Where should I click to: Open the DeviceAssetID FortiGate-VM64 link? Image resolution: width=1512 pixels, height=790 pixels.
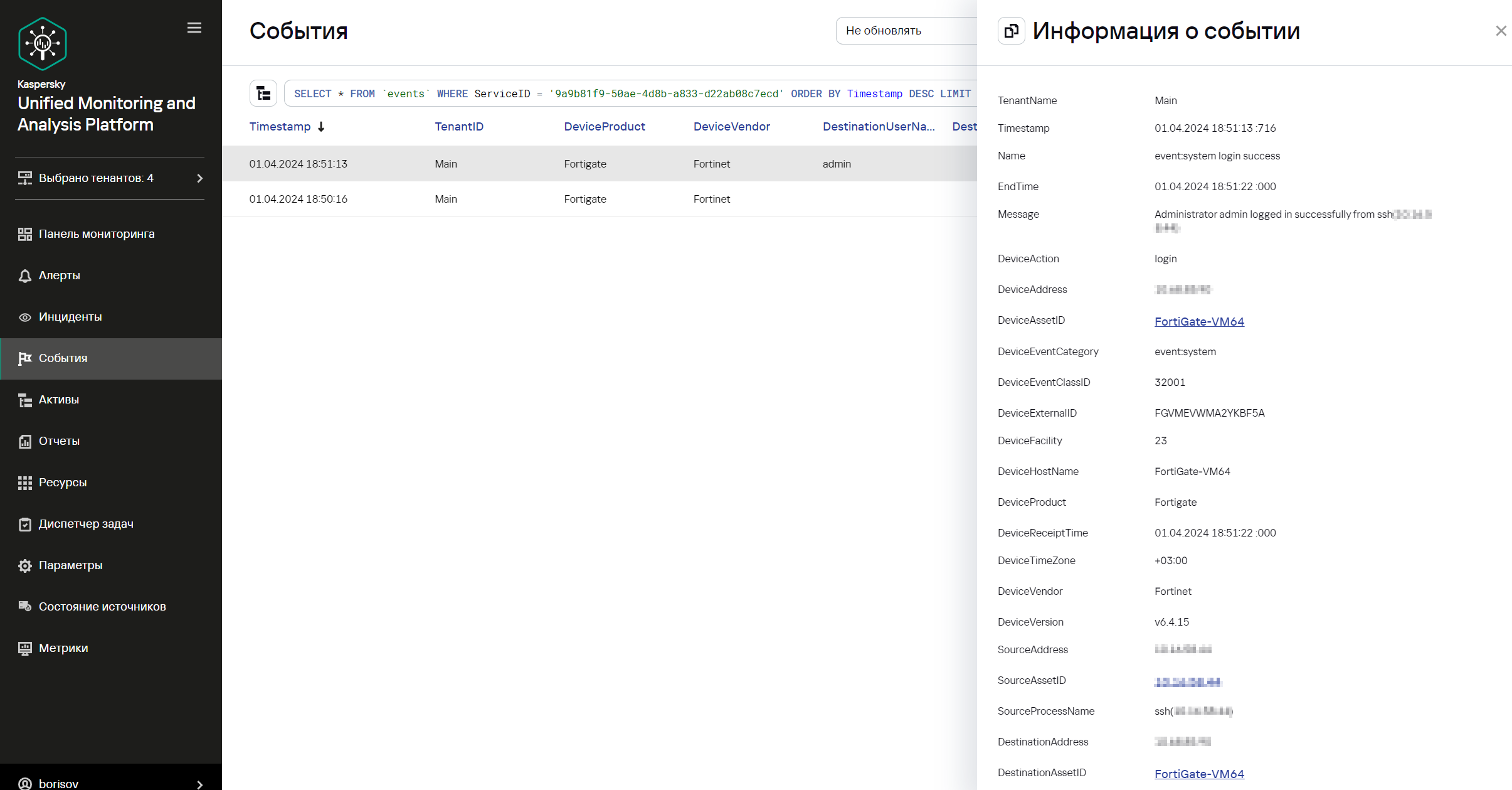[x=1199, y=321]
